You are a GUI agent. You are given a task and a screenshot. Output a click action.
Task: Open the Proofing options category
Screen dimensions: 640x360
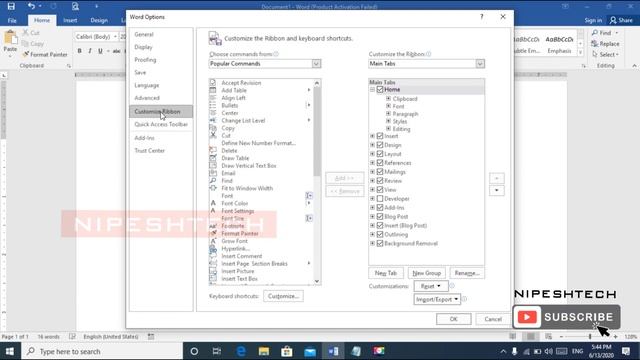point(145,60)
